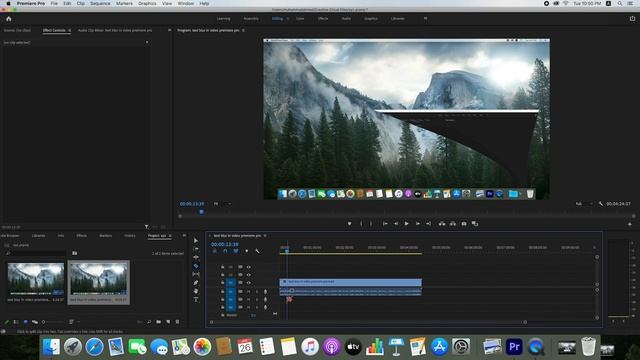Click Play in the Program monitor
Viewport: 640px width, 360px height.
(407, 224)
